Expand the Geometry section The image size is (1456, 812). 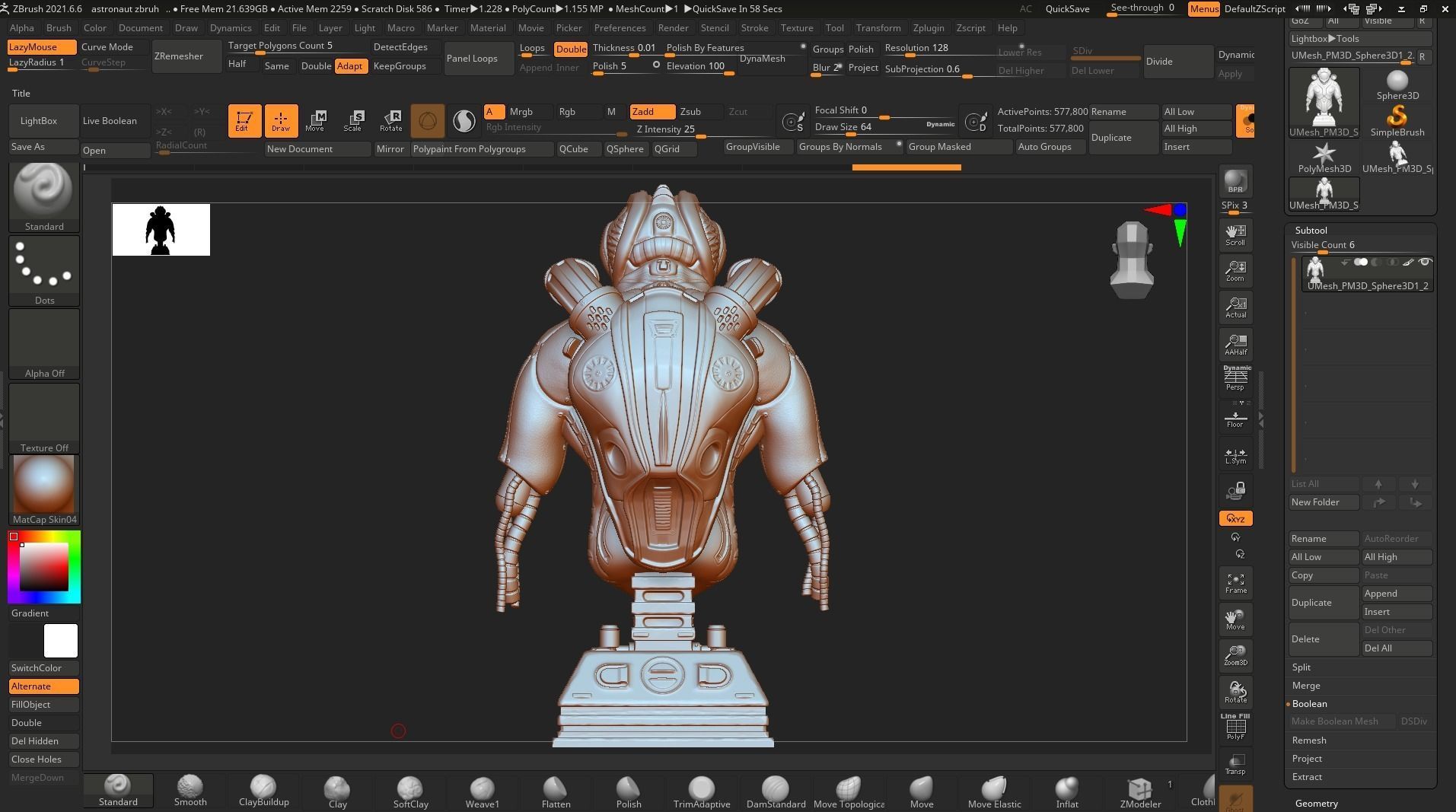coord(1317,804)
